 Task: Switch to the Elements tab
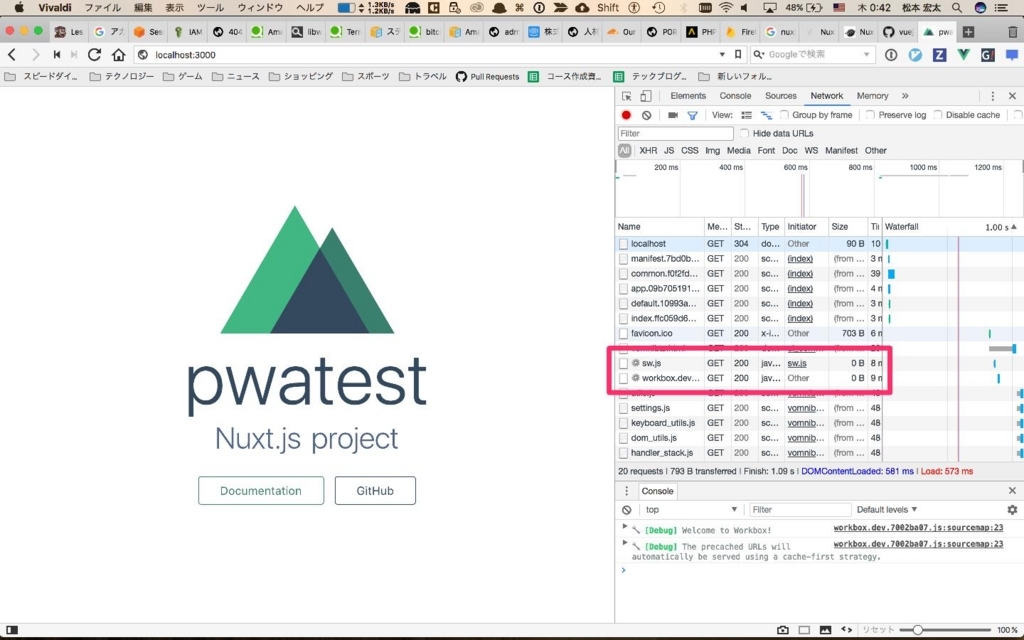688,96
